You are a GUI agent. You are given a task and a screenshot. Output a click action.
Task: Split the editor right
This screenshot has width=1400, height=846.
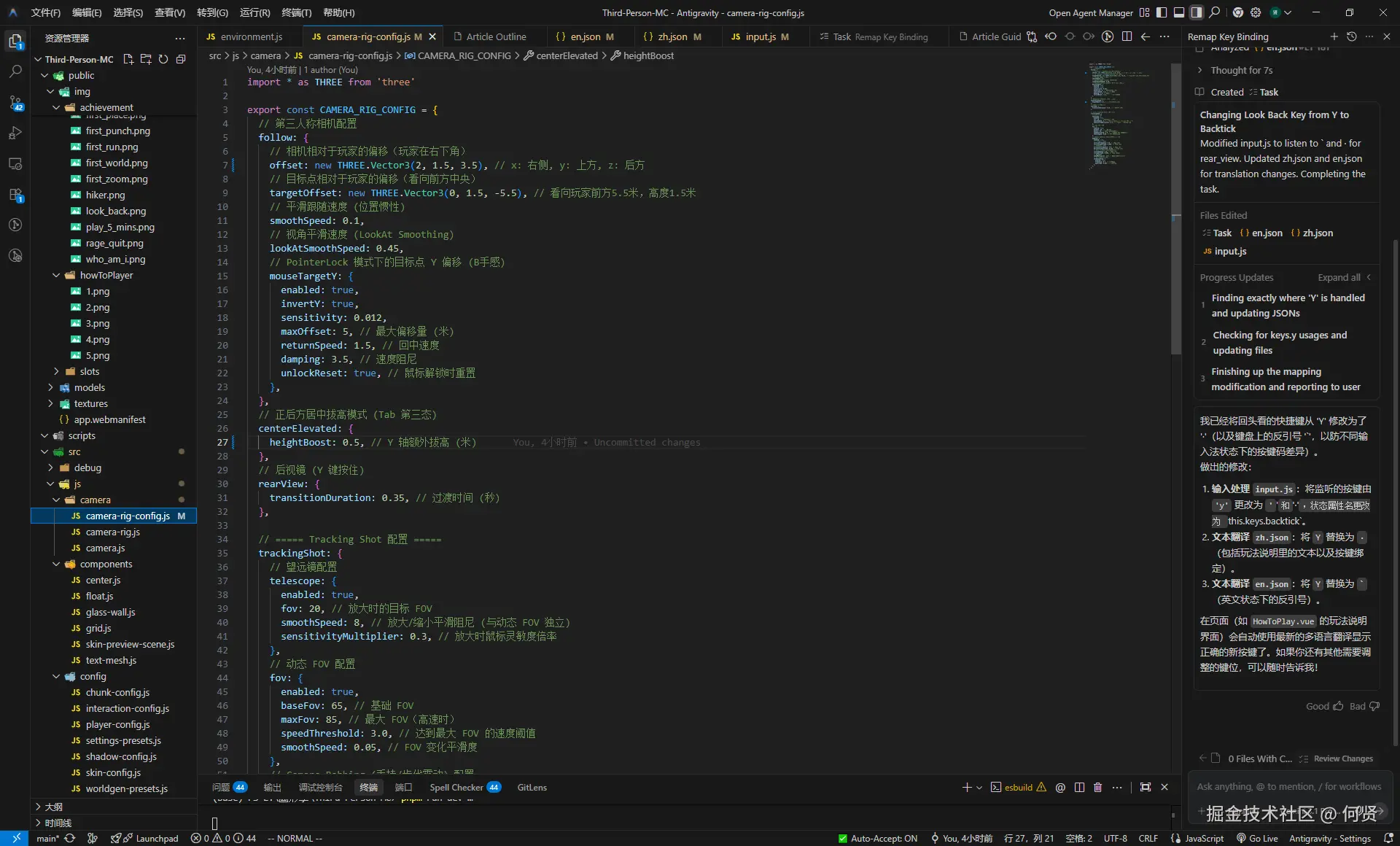point(1127,36)
